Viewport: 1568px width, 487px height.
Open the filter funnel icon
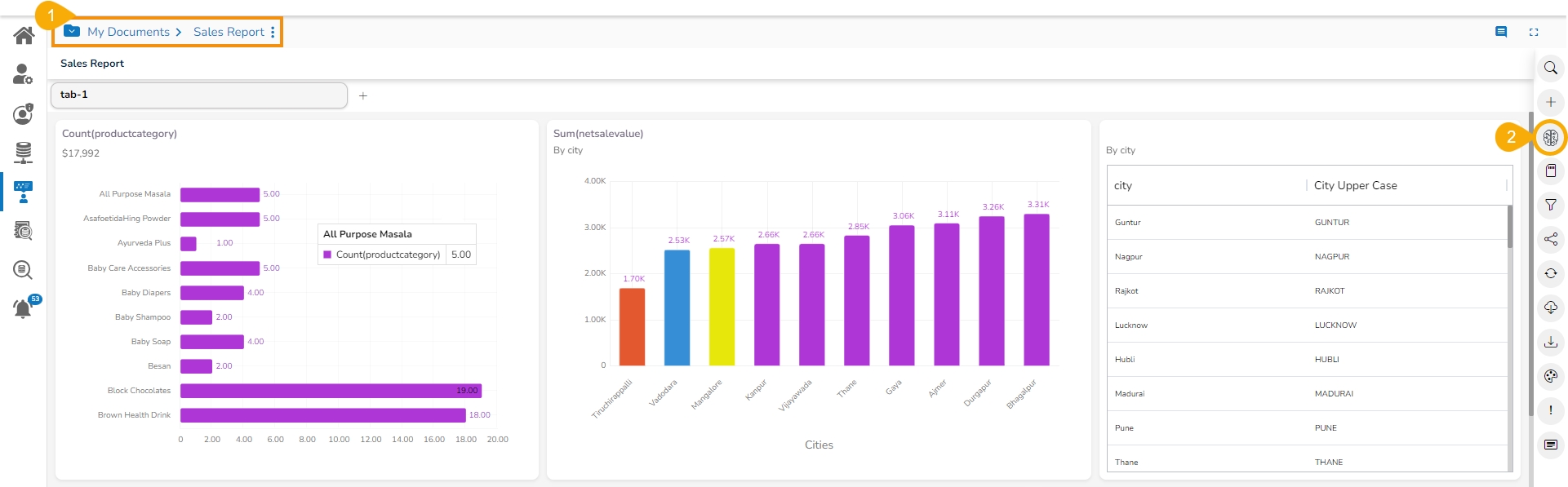point(1550,205)
